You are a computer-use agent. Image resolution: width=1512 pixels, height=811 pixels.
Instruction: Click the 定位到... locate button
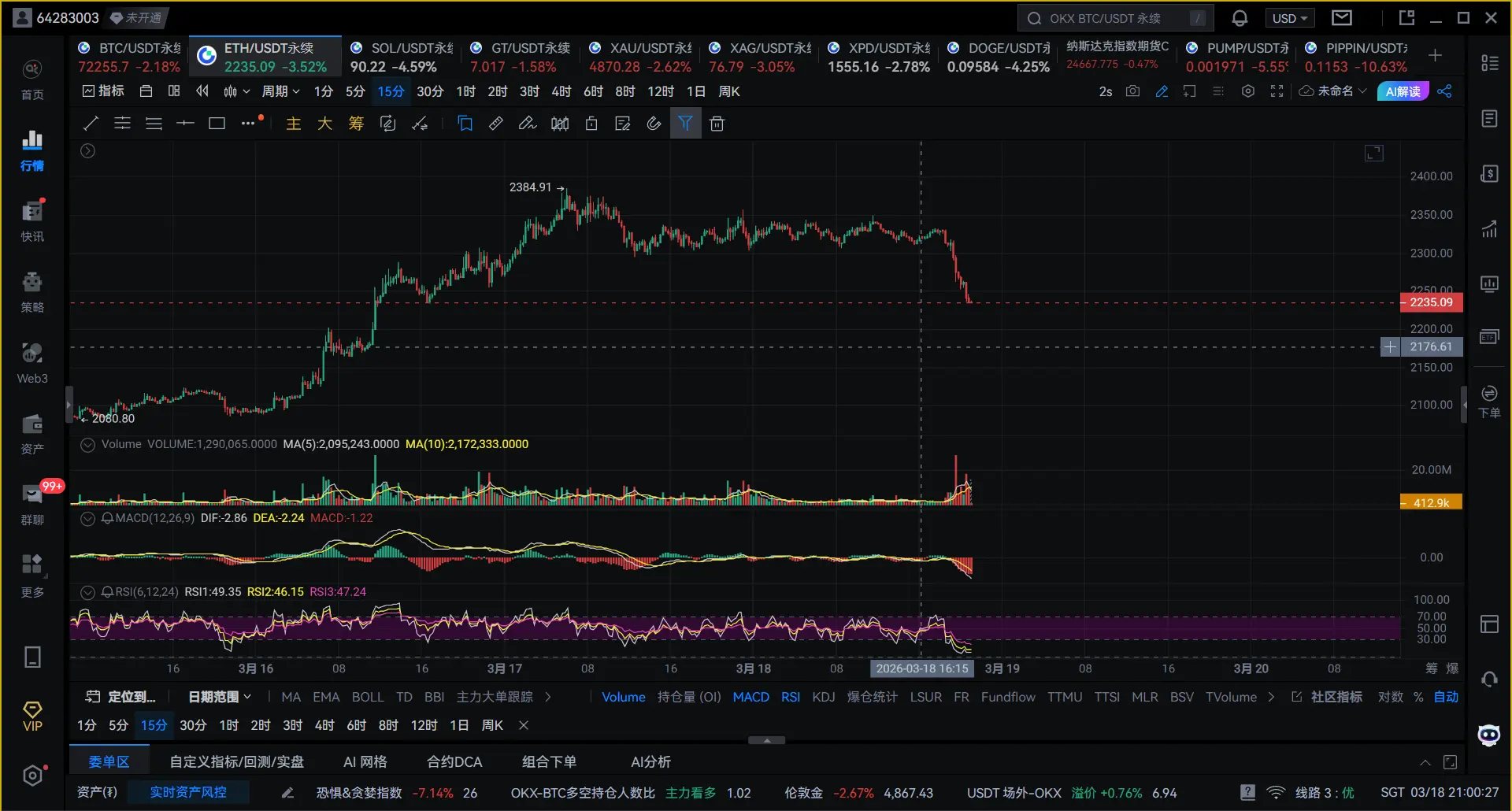[x=120, y=697]
